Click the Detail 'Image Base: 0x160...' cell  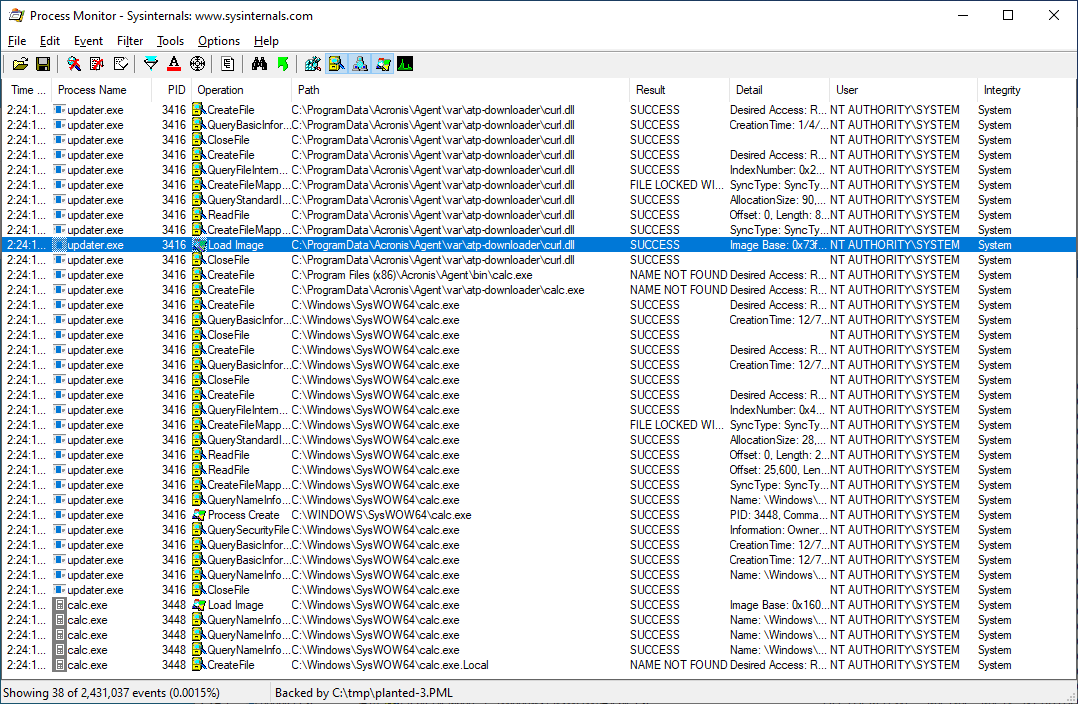pos(777,605)
